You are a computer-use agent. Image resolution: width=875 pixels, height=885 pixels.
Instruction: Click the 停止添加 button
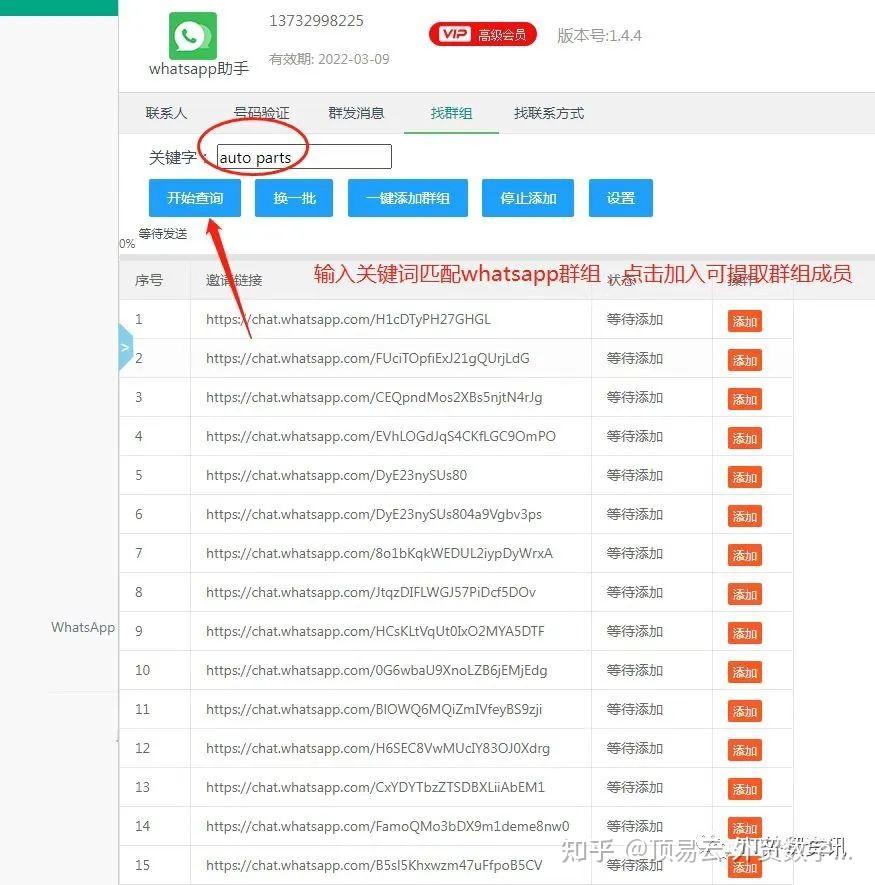point(528,198)
